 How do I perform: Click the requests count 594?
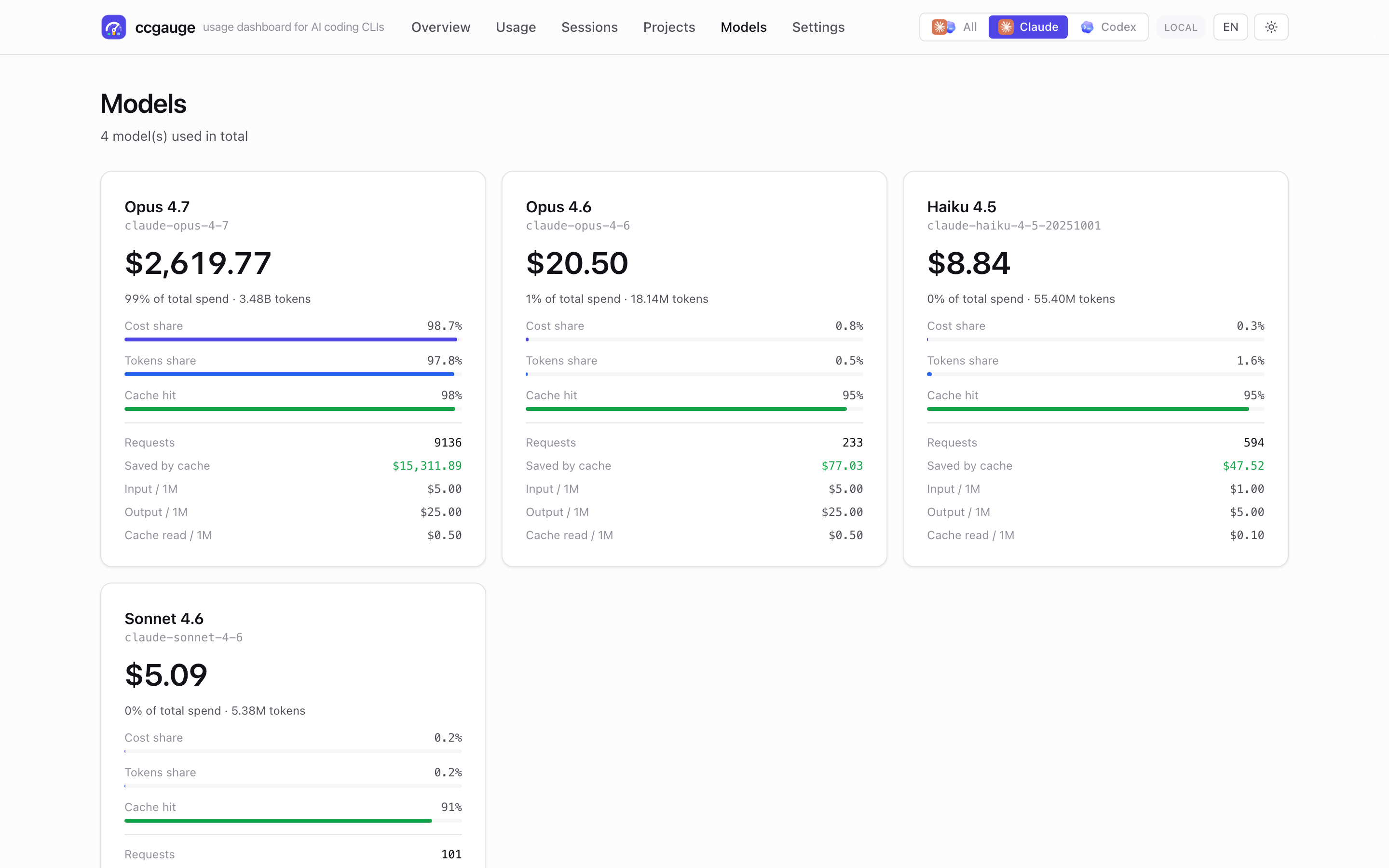(x=1253, y=443)
